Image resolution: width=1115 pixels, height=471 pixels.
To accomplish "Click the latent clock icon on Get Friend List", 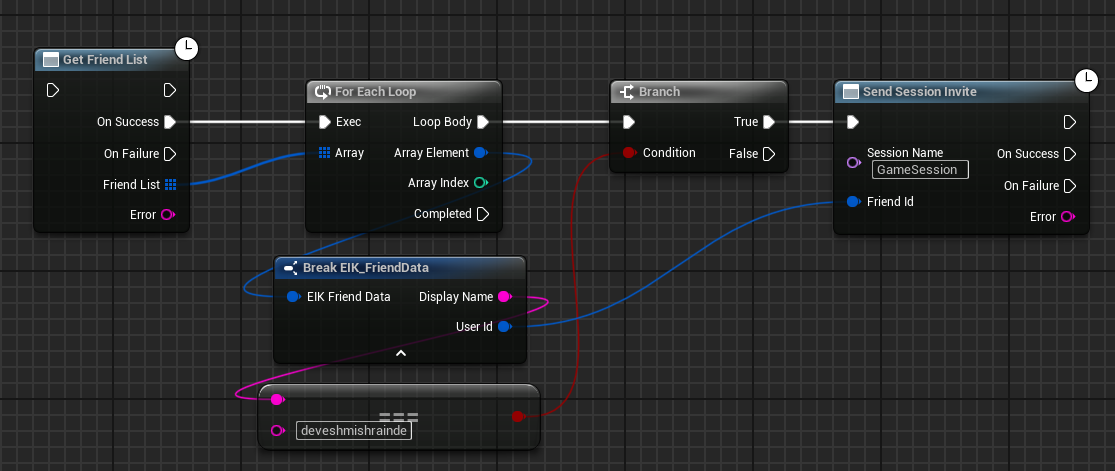I will (x=186, y=47).
